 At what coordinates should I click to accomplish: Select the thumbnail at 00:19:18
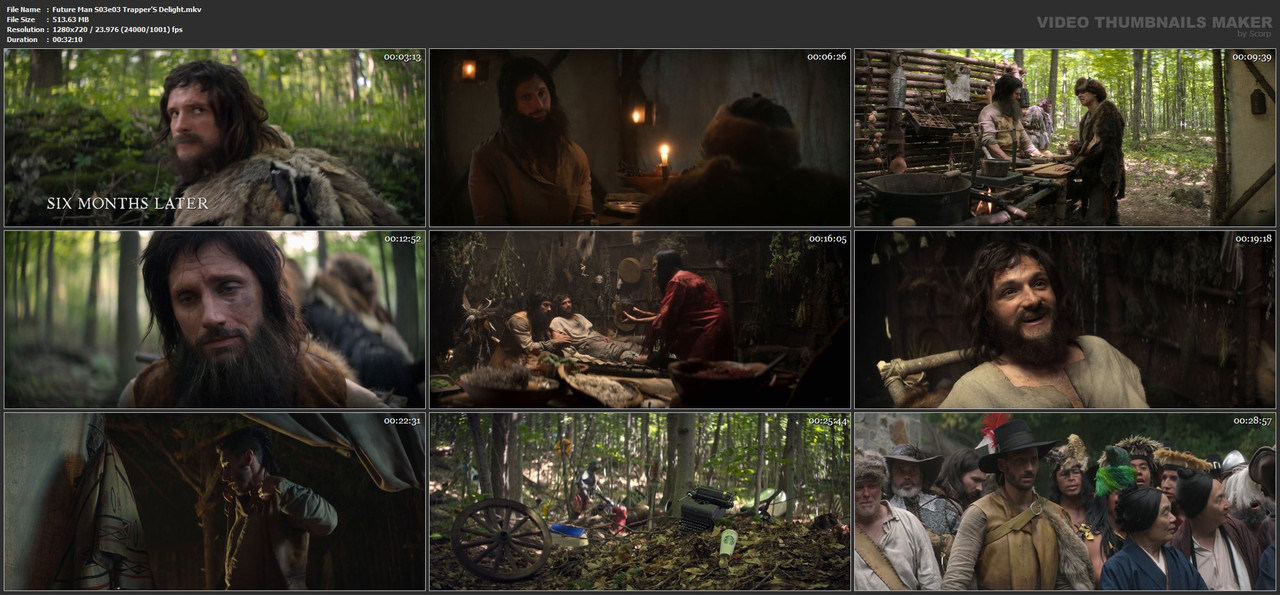pyautogui.click(x=1065, y=320)
